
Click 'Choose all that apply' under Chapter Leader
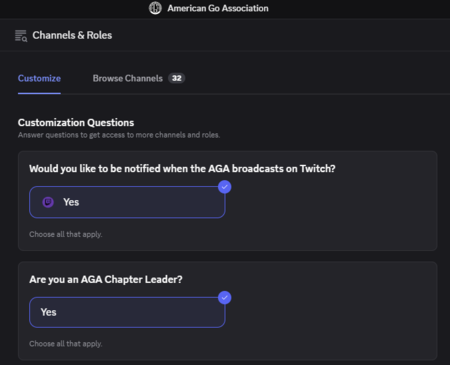pyautogui.click(x=66, y=344)
